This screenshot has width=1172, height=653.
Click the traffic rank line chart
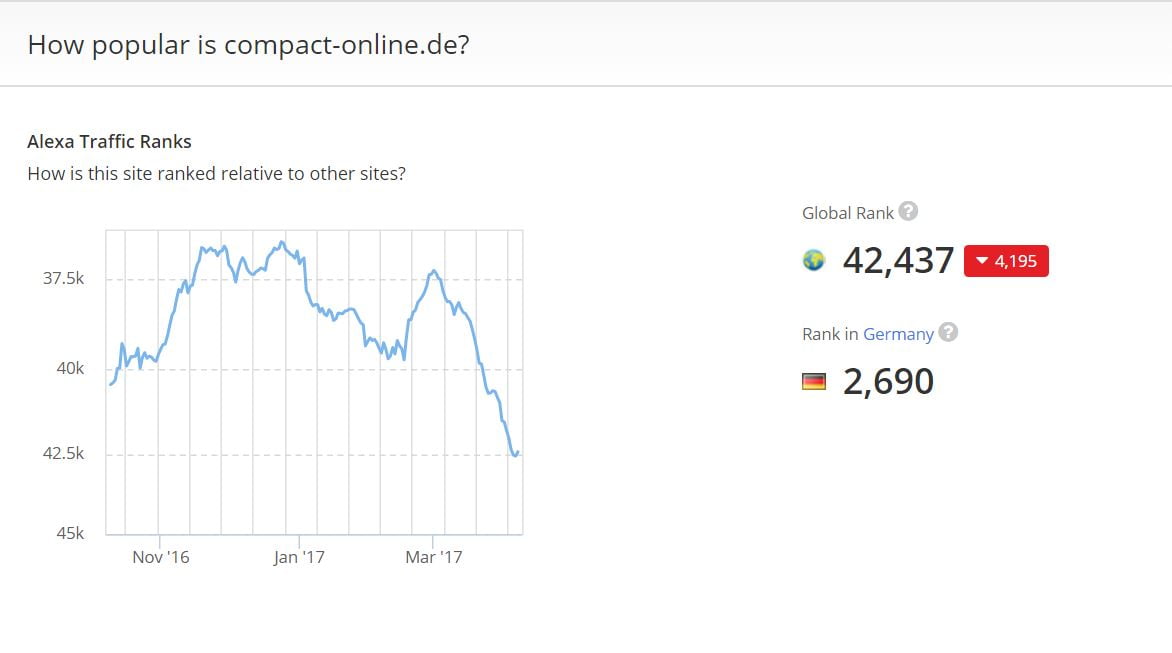(x=315, y=383)
